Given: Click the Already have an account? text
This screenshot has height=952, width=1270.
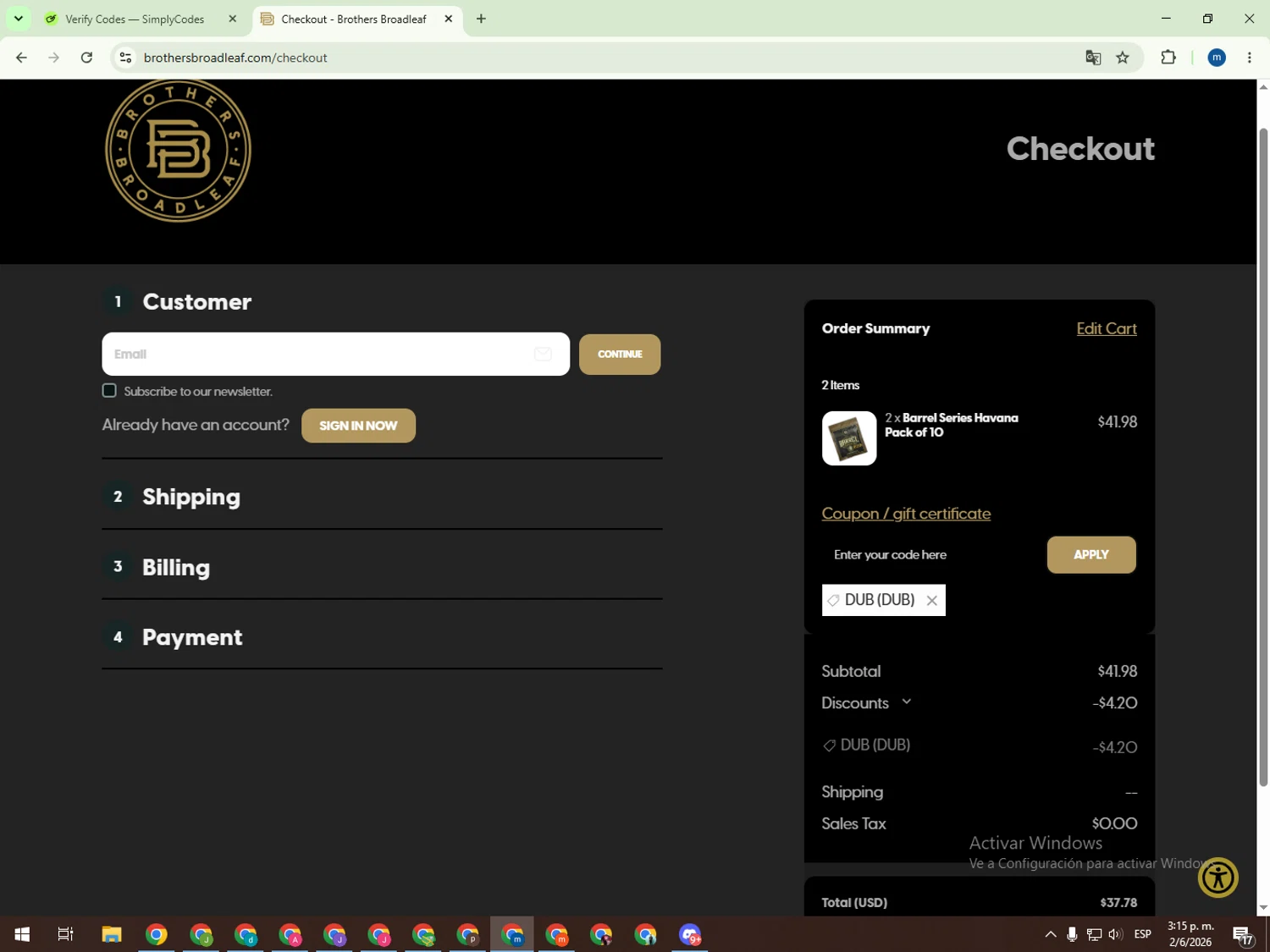Looking at the screenshot, I should click(x=196, y=425).
